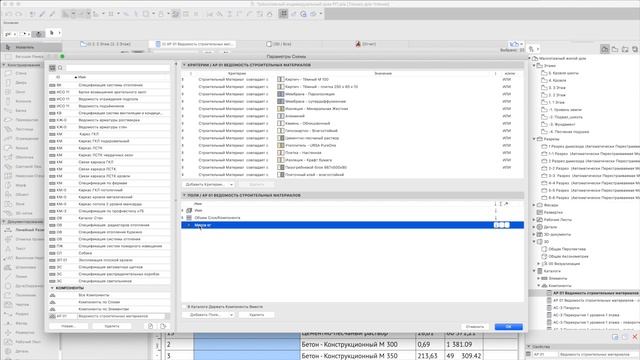Select the Beam (Балка) tool

pos(20,111)
